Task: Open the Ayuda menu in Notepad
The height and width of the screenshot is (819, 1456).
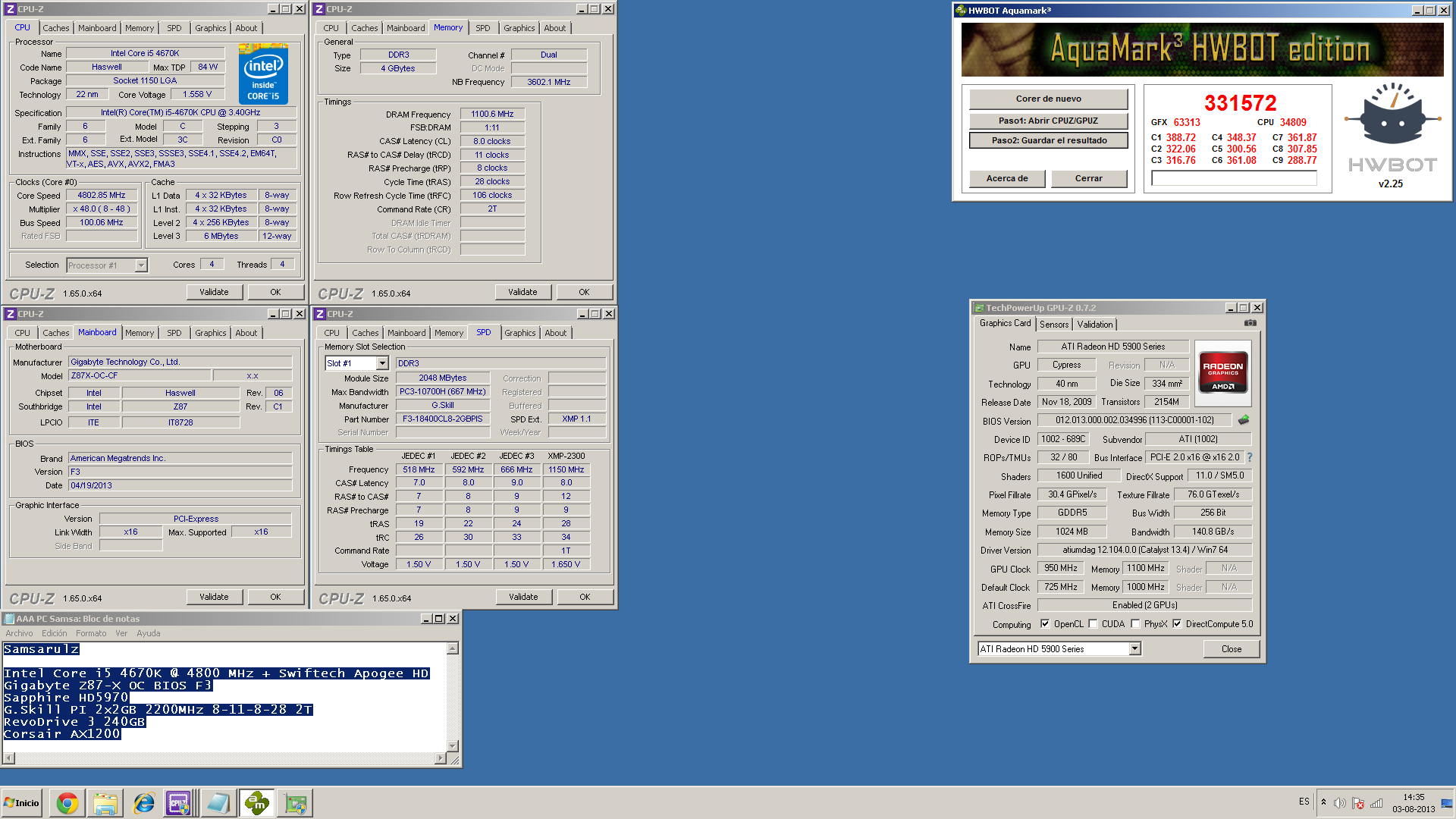Action: tap(148, 633)
